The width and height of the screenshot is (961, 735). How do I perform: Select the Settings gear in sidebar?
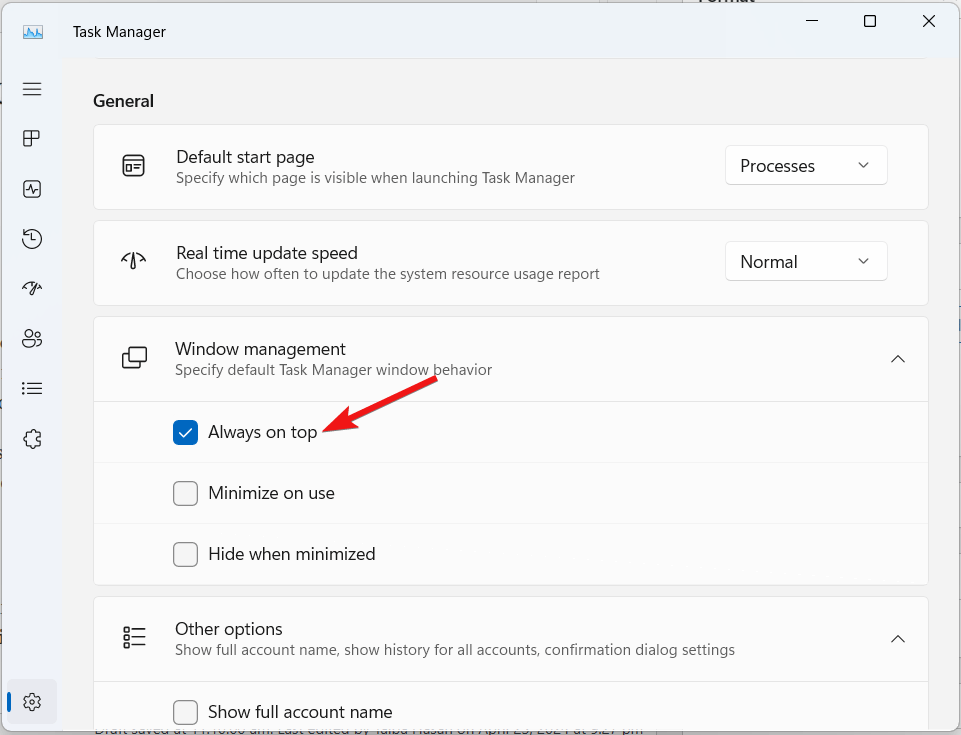pyautogui.click(x=32, y=701)
